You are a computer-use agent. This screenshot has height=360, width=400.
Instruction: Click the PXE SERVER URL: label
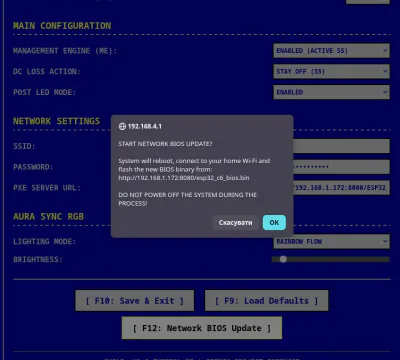pos(47,188)
